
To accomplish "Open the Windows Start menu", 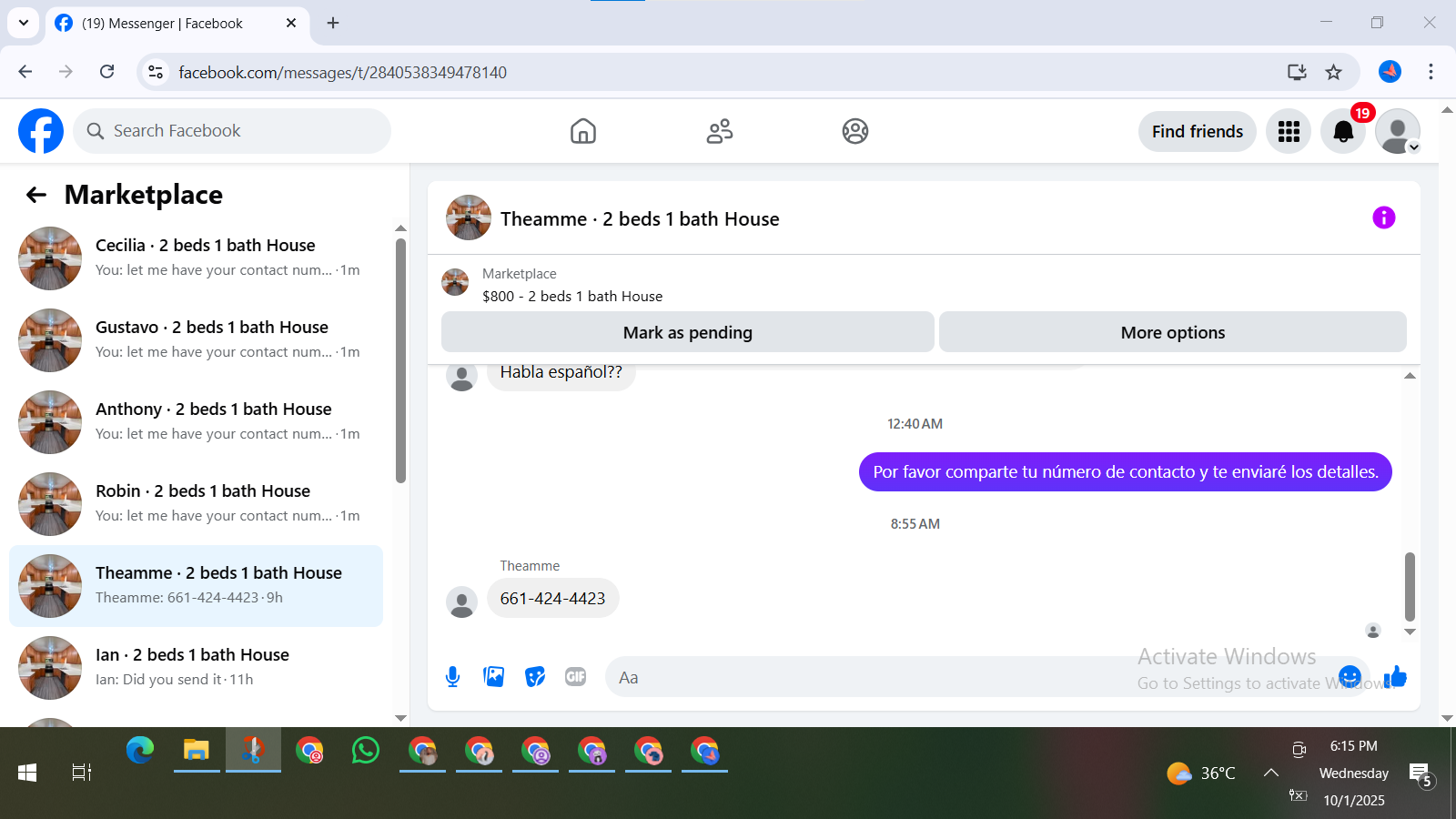I will [27, 773].
